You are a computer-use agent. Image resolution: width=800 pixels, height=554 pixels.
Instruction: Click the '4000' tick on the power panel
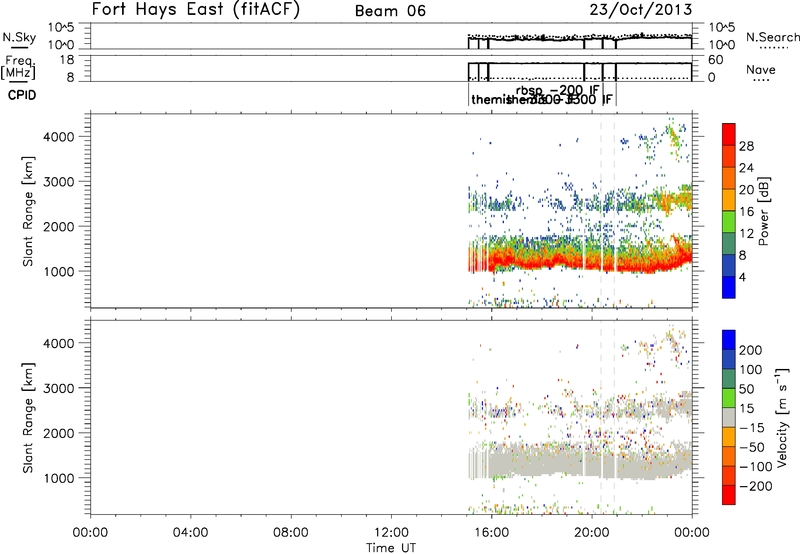58,137
